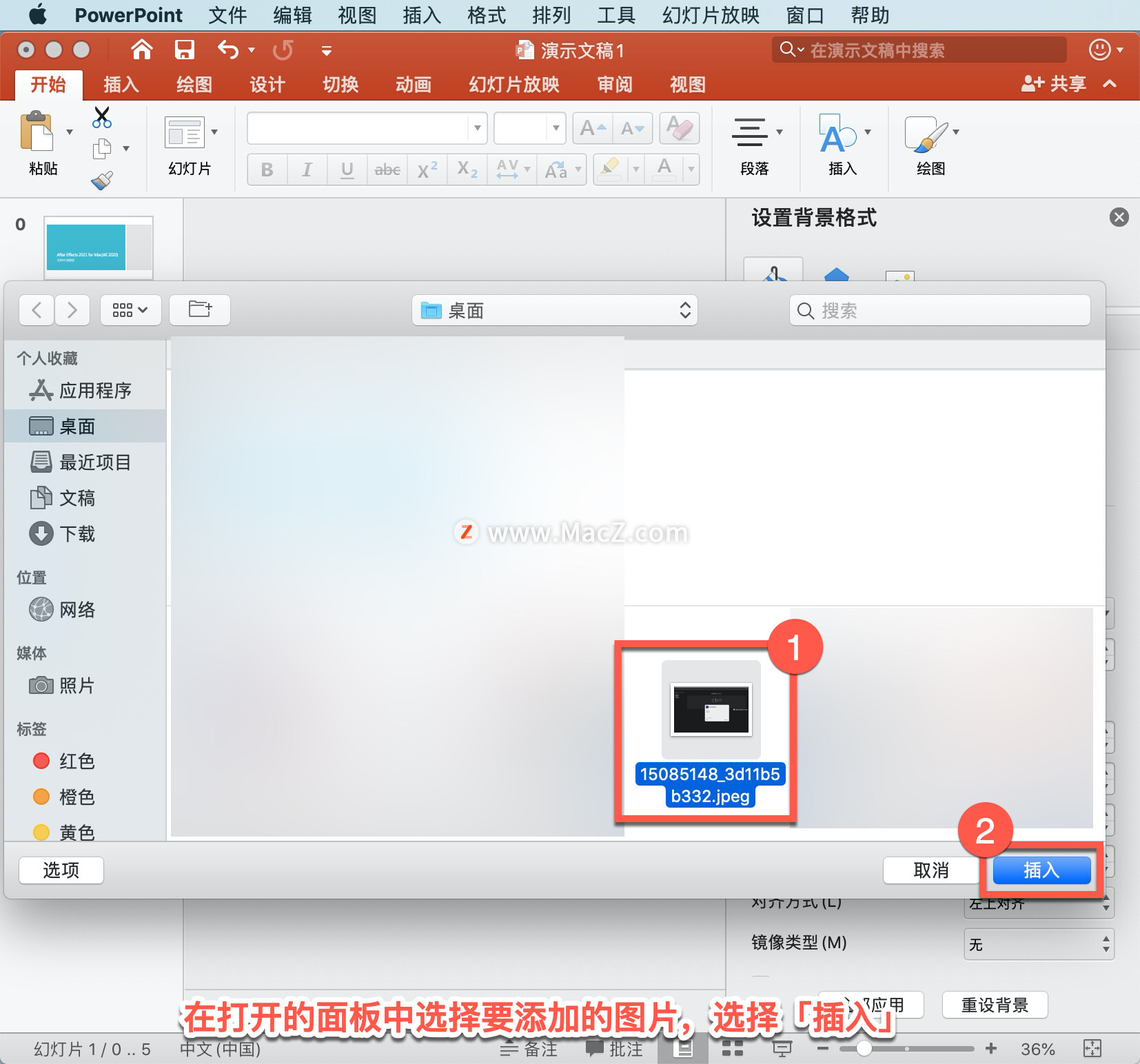Switch to the 设计 ribbon tab

coord(267,84)
